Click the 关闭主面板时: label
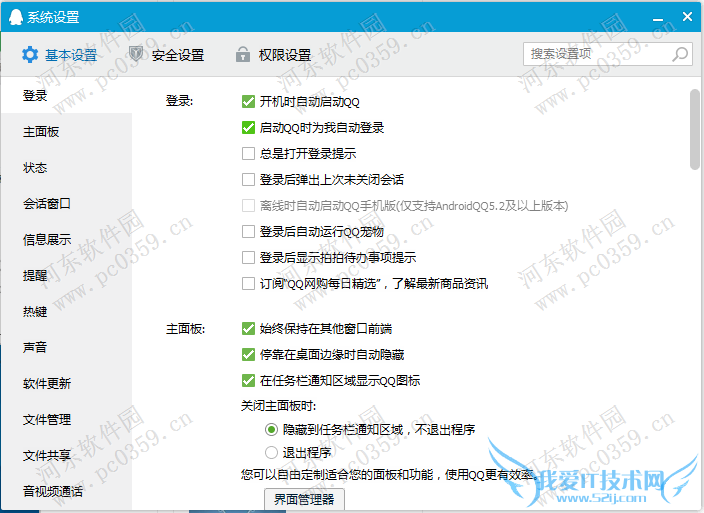 [x=278, y=406]
